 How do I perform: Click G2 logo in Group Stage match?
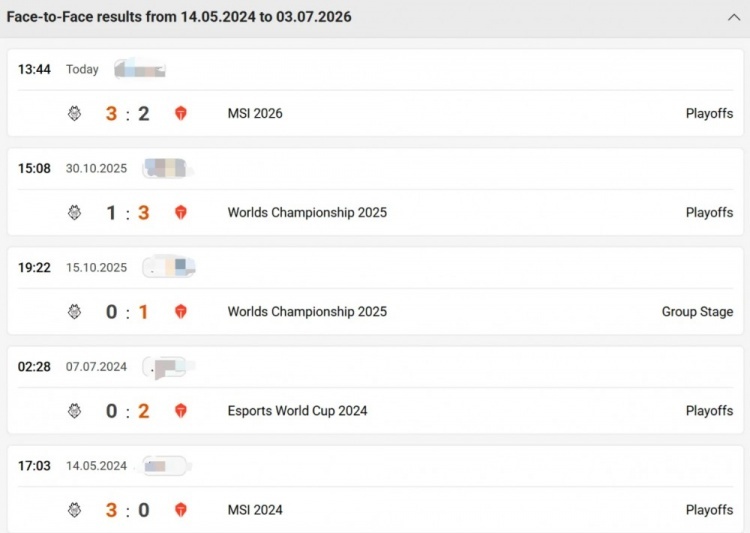point(74,311)
